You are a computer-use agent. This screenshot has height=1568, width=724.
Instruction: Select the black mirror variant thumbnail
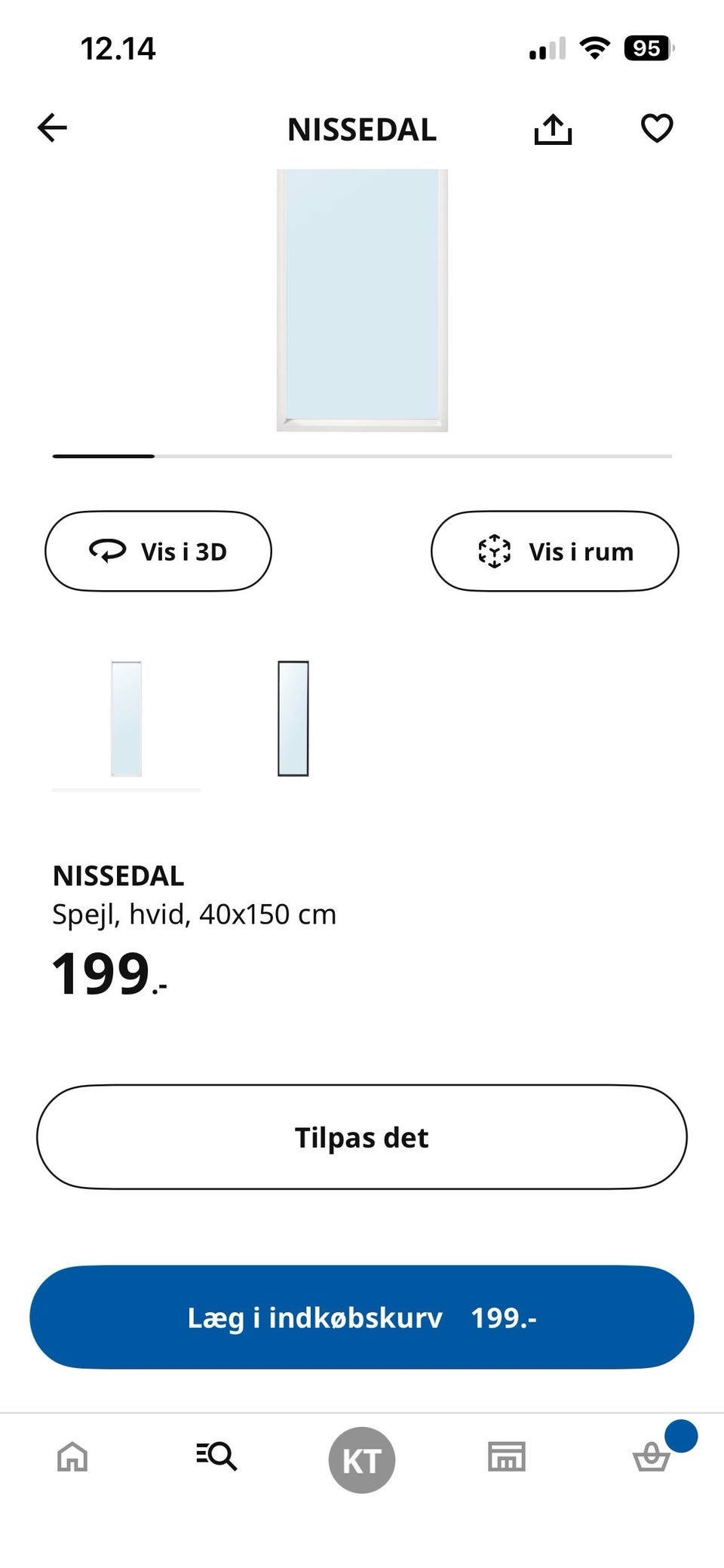[x=293, y=718]
